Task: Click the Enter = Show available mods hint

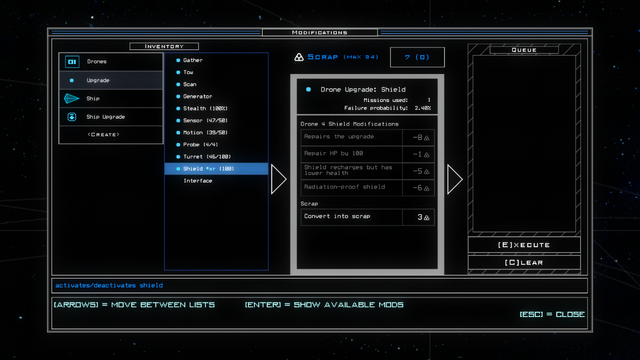Action: (x=324, y=305)
